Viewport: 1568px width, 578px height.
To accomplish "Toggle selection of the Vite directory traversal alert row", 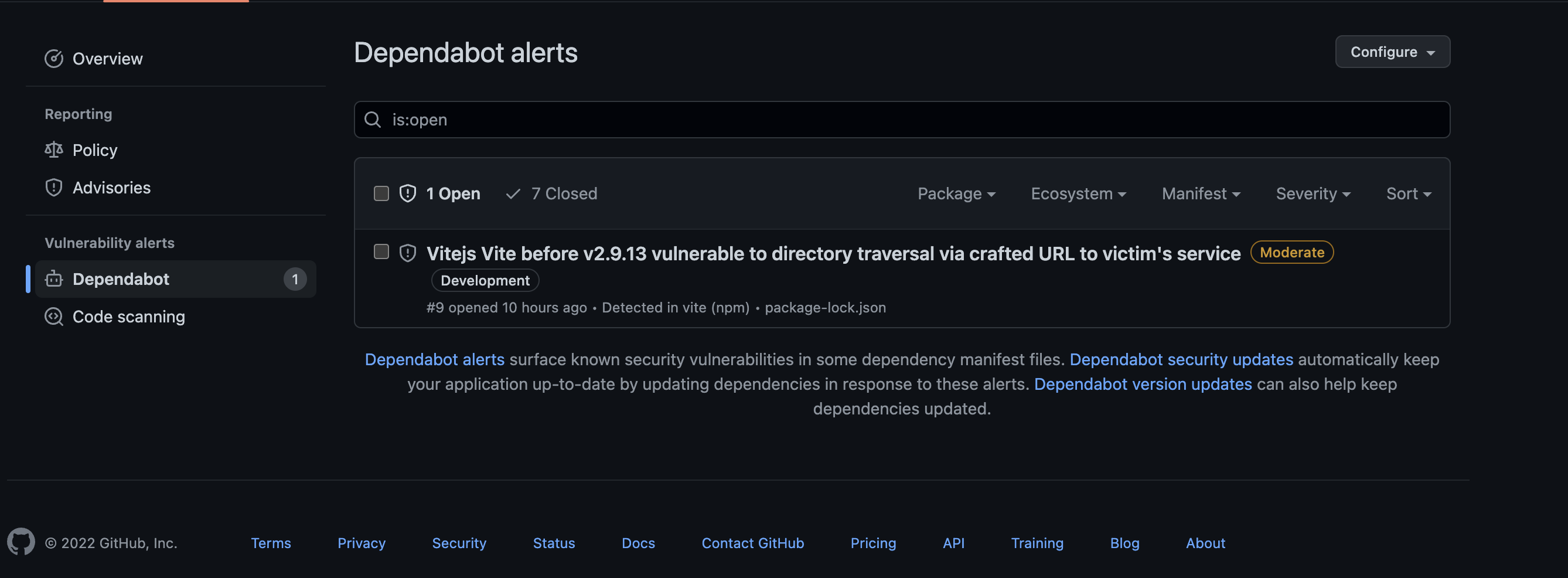I will pyautogui.click(x=381, y=251).
